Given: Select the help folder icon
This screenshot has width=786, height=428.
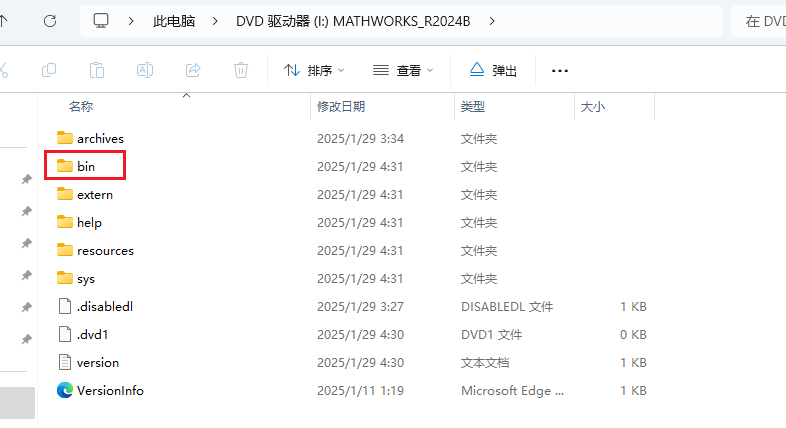Looking at the screenshot, I should [x=65, y=222].
